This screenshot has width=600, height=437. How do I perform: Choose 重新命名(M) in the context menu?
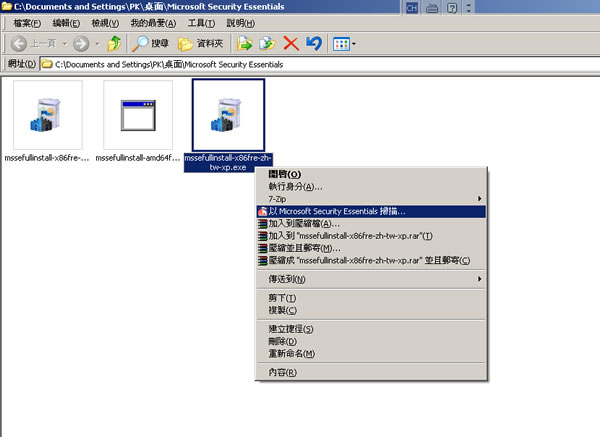point(371,354)
